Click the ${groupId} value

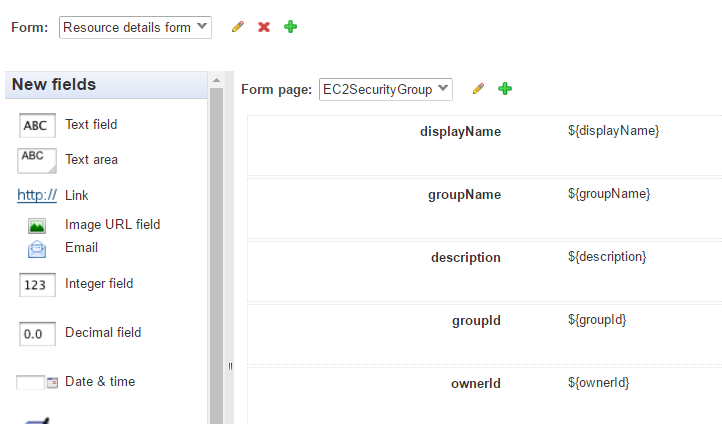pos(597,319)
